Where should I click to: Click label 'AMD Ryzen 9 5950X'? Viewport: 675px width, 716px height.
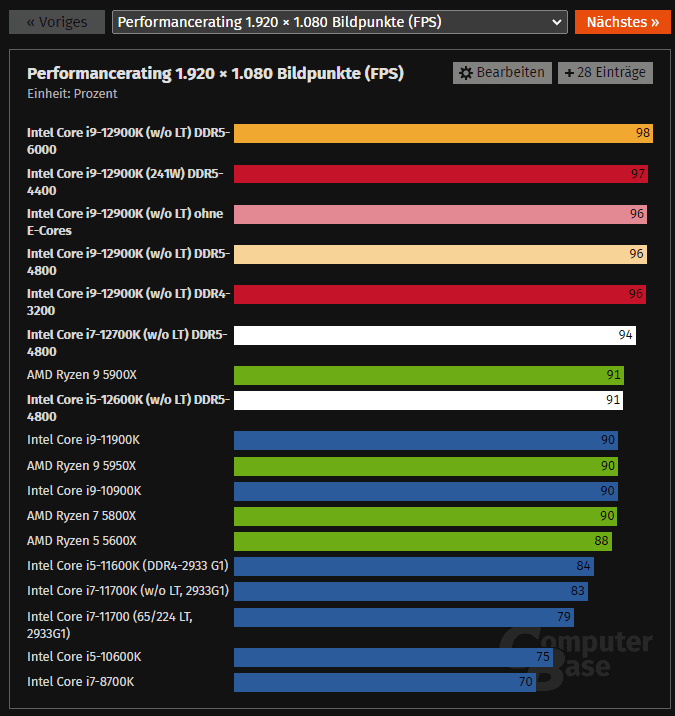pos(81,466)
